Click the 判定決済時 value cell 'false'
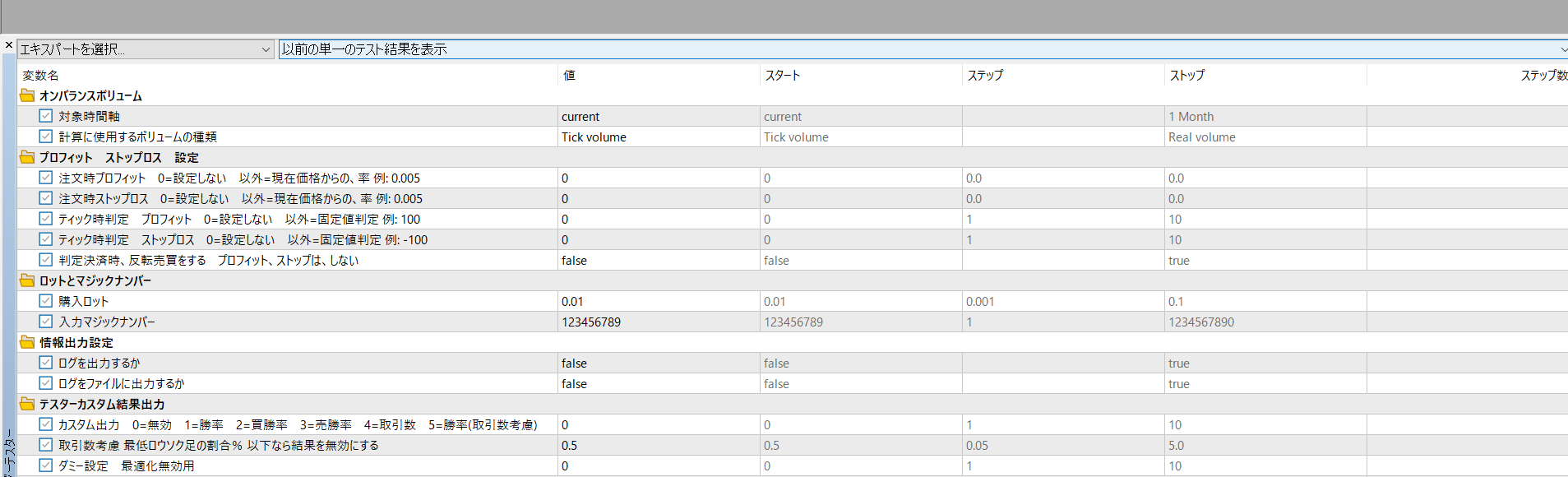The height and width of the screenshot is (477, 1568). coord(659,260)
